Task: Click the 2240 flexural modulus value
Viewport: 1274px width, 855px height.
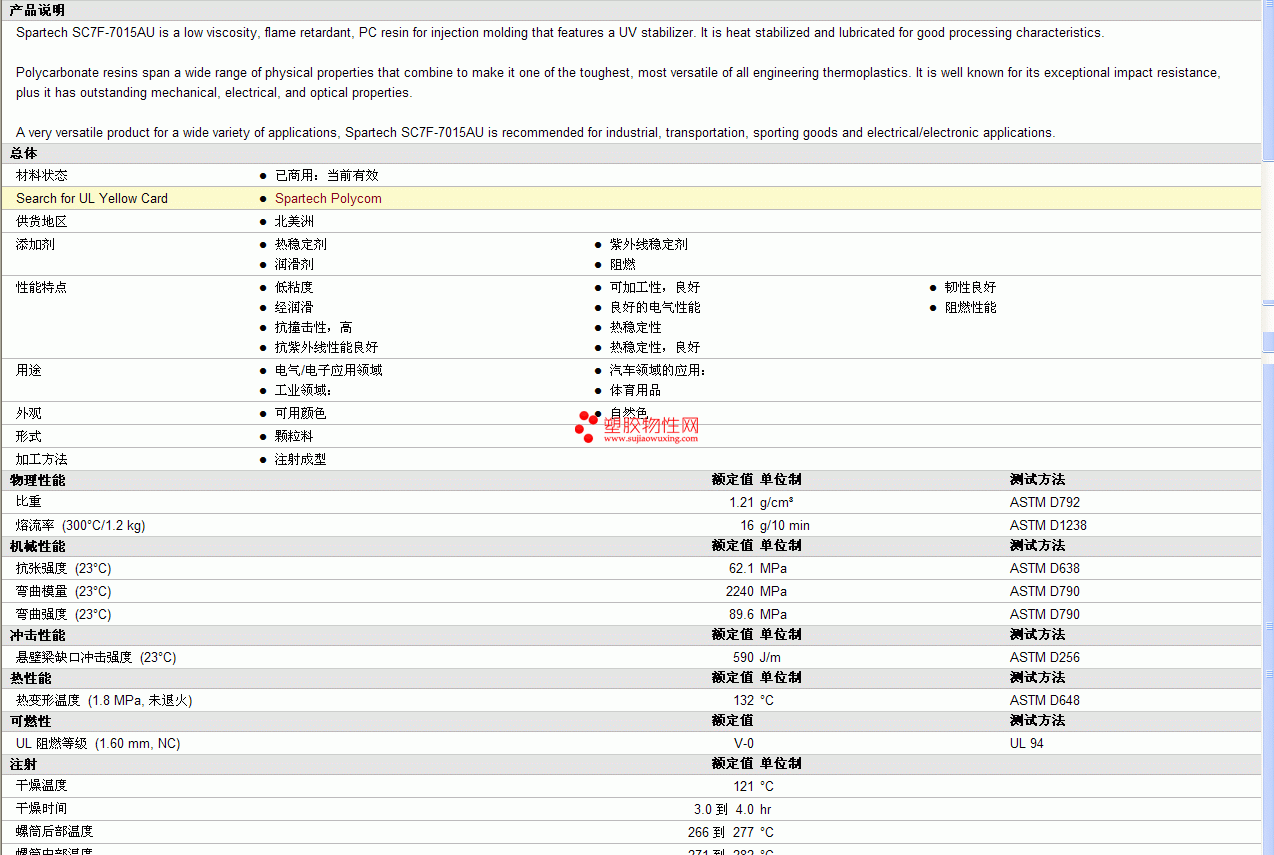Action: click(x=740, y=591)
